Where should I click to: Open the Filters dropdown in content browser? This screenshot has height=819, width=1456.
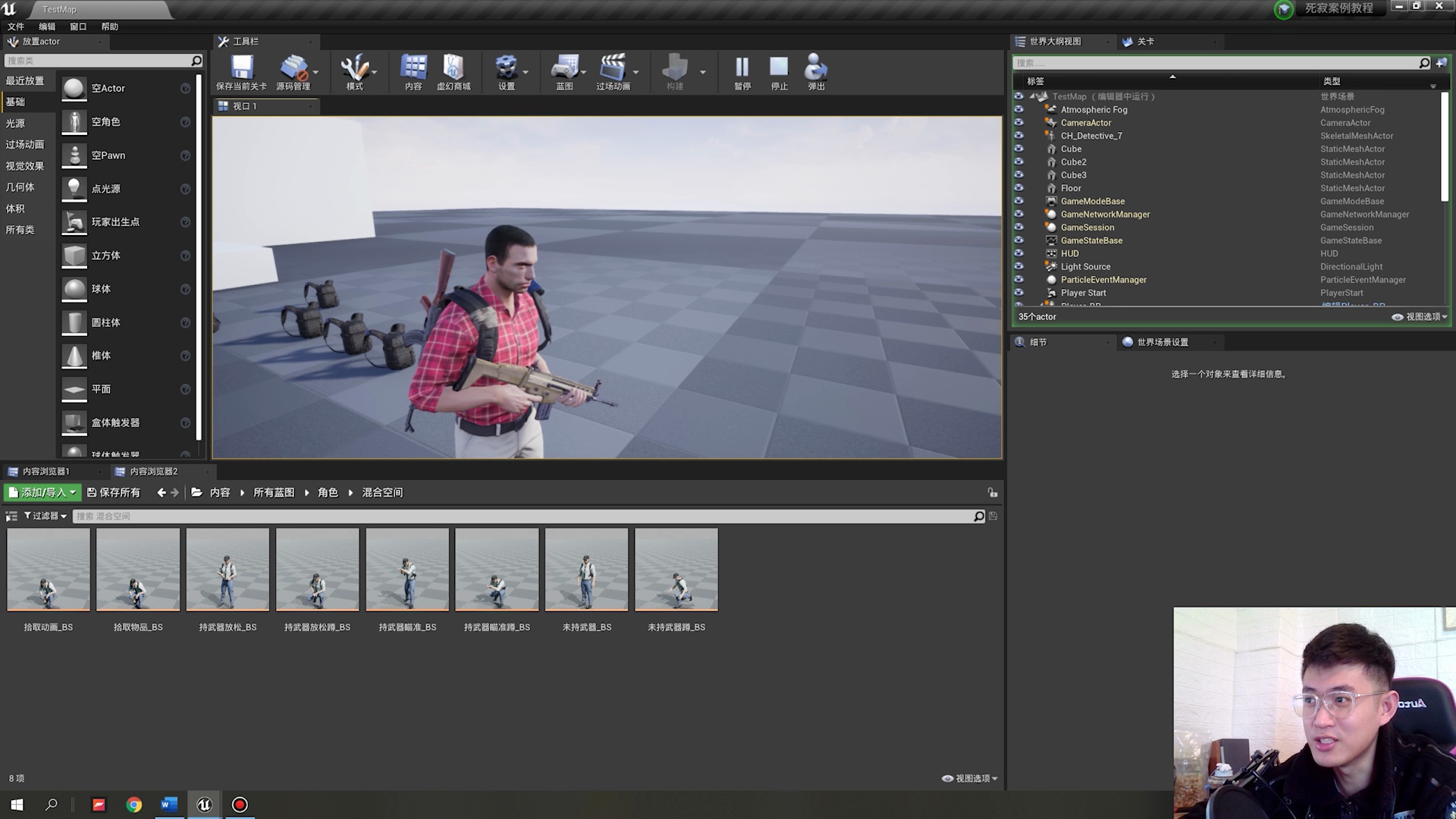[45, 516]
